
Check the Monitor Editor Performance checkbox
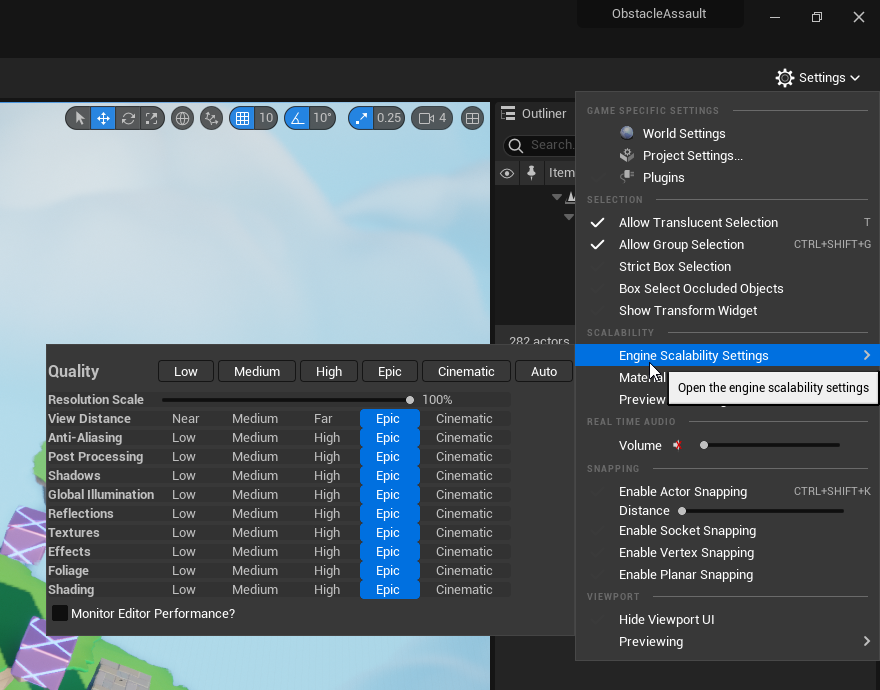tap(60, 613)
